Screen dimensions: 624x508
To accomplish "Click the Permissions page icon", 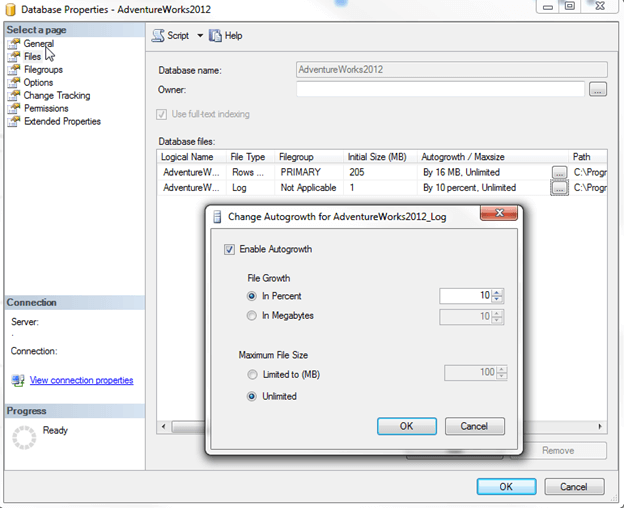I will [14, 108].
